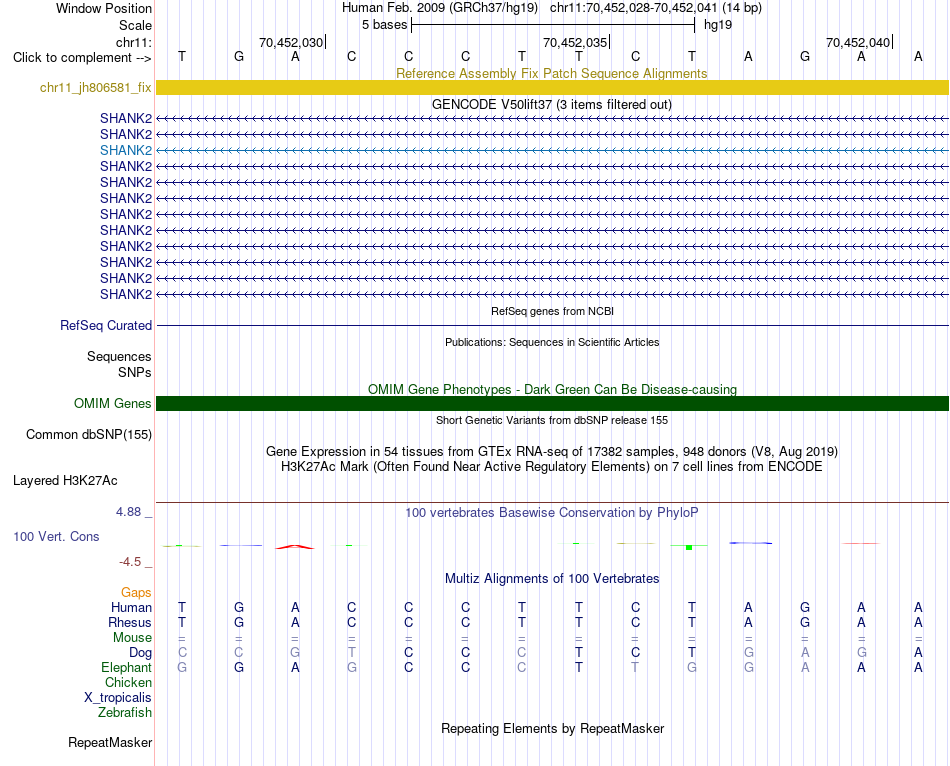950x766 pixels.
Task: Select the light blue SHANK2 transcript label
Action: click(126, 150)
